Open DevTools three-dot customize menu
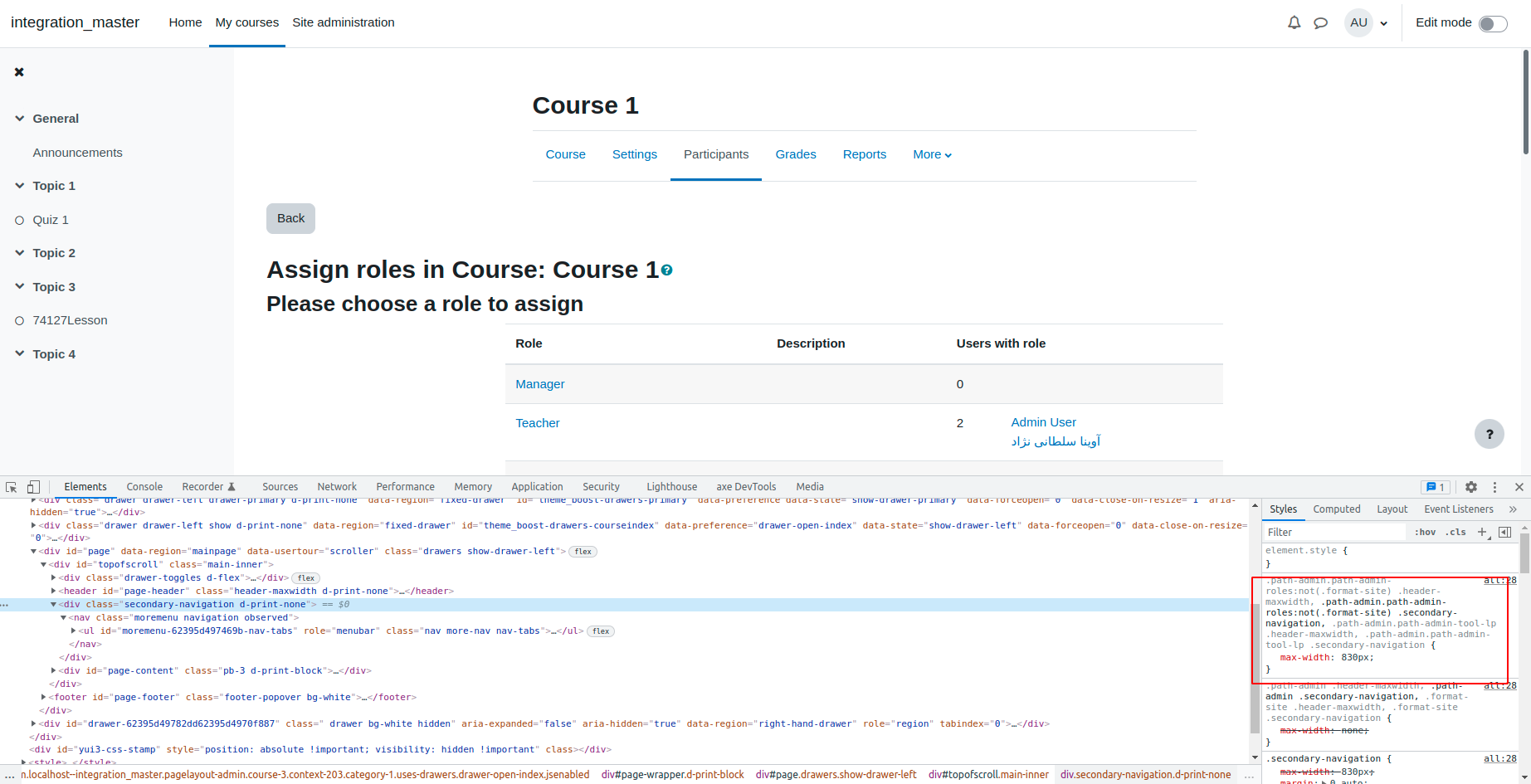 coord(1494,487)
